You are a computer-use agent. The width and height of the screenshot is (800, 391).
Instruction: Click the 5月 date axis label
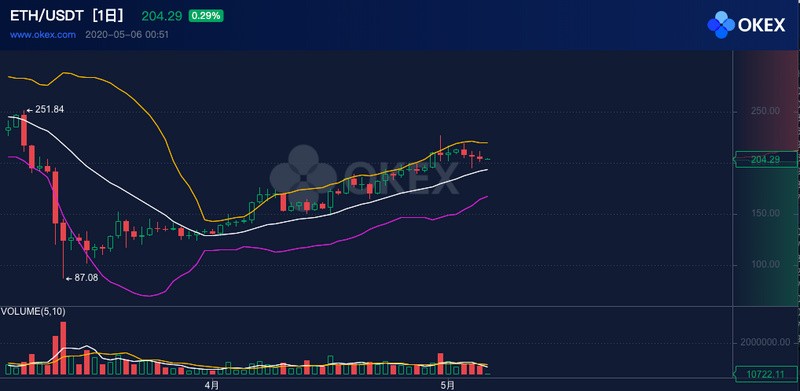tap(446, 385)
